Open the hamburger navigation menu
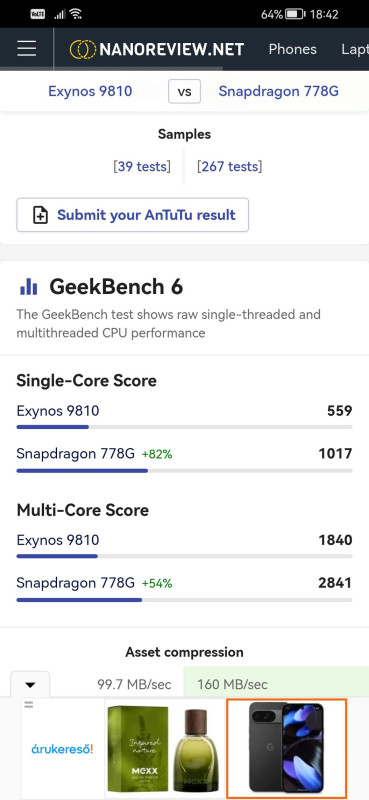 [27, 48]
